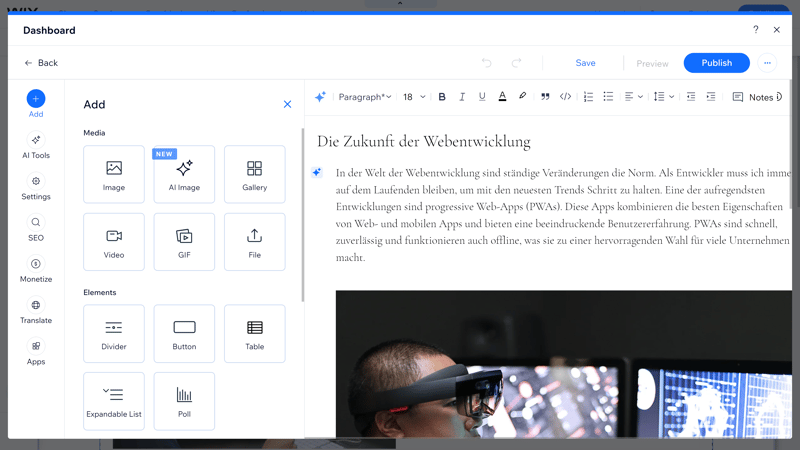Add a File upload element
Image resolution: width=800 pixels, height=450 pixels.
[255, 242]
